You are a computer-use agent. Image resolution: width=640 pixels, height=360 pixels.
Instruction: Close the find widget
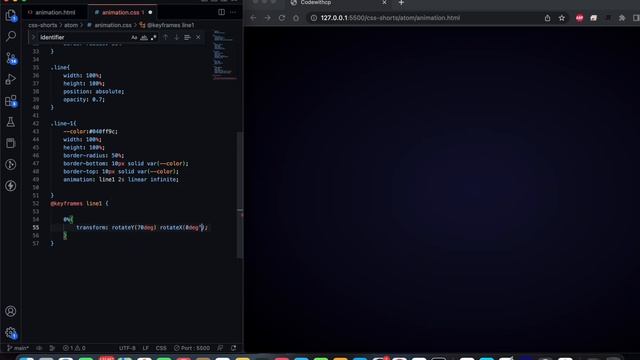coord(198,37)
